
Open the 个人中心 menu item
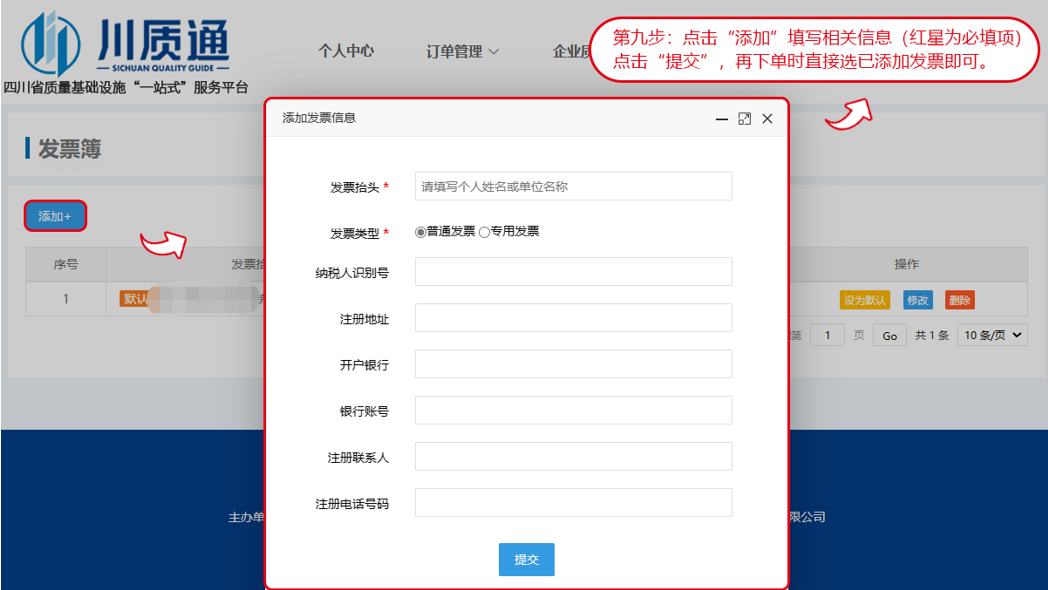click(346, 51)
